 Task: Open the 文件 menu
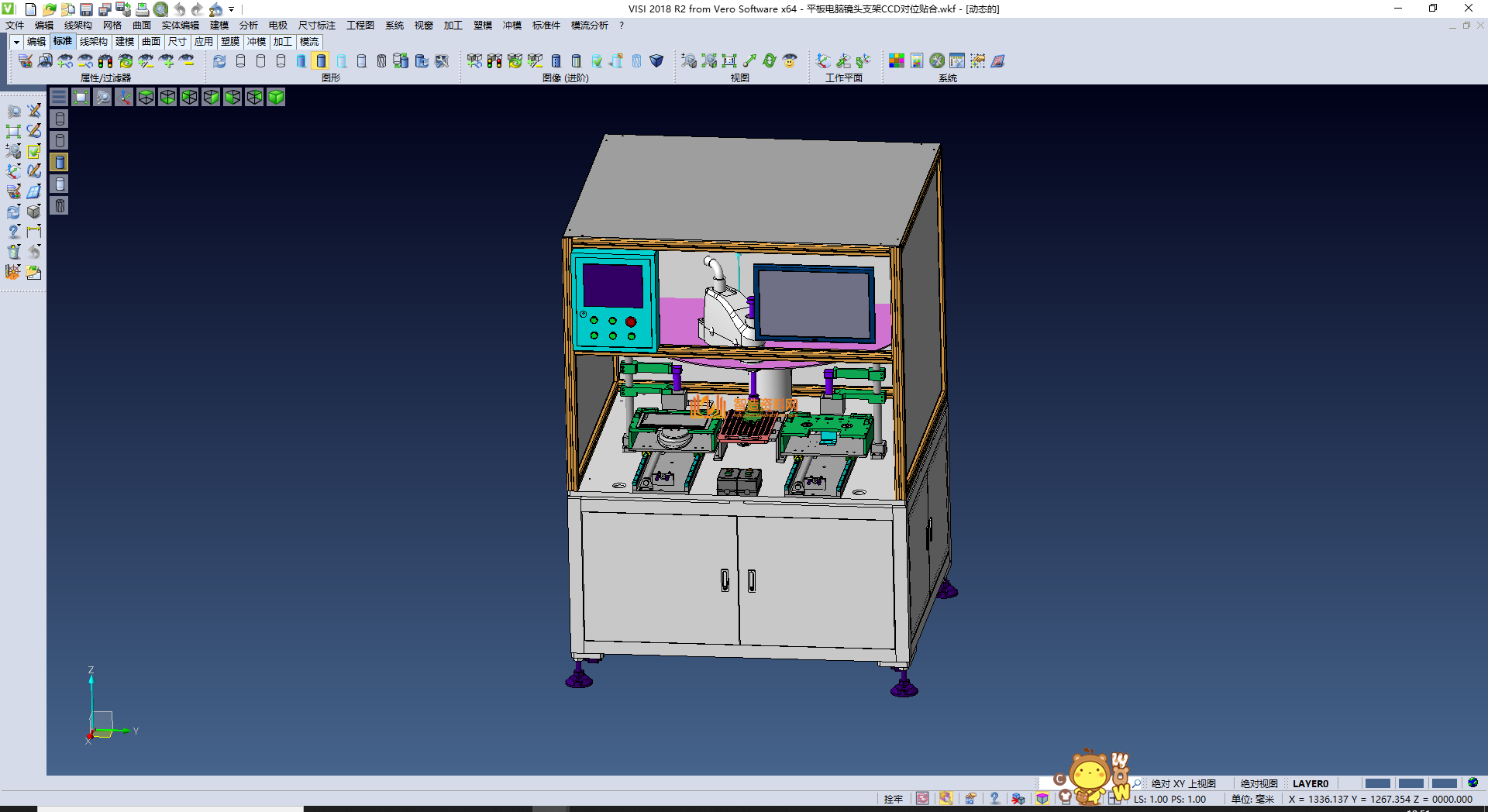point(15,26)
